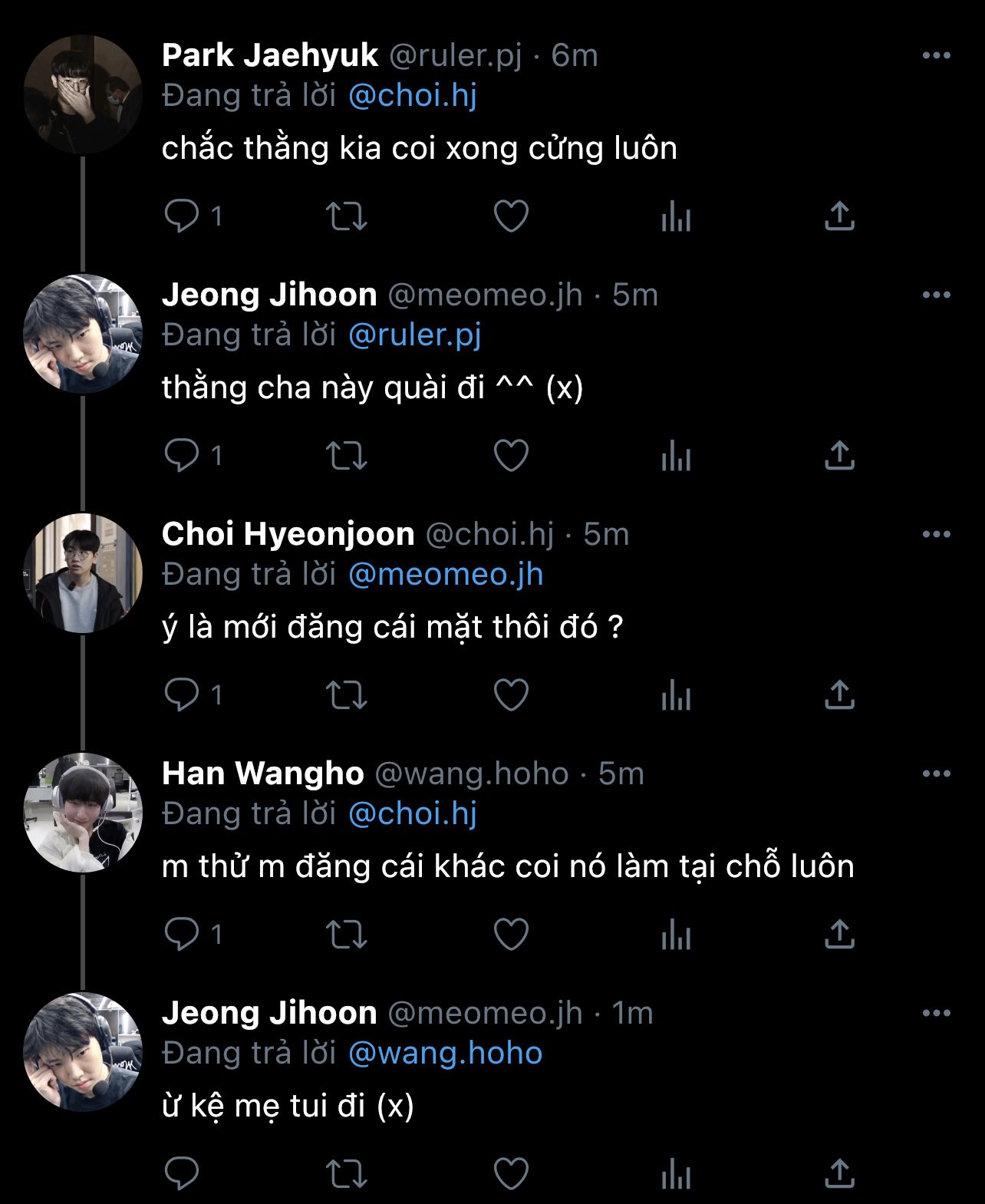Reply to Park Jaehyuk's tweet

click(x=182, y=216)
